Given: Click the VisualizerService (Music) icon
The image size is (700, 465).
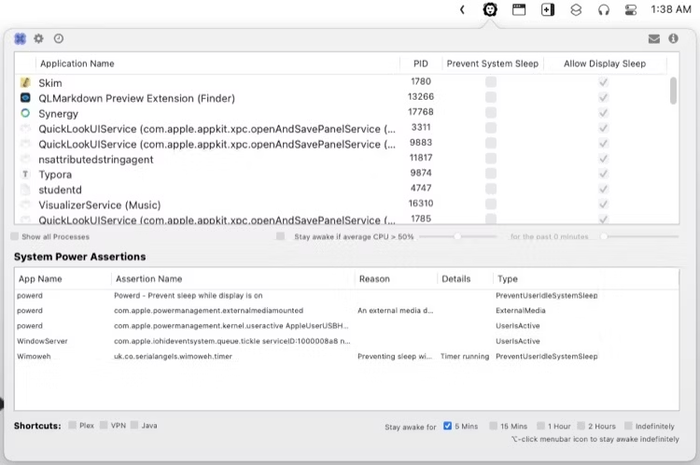Looking at the screenshot, I should pos(25,204).
